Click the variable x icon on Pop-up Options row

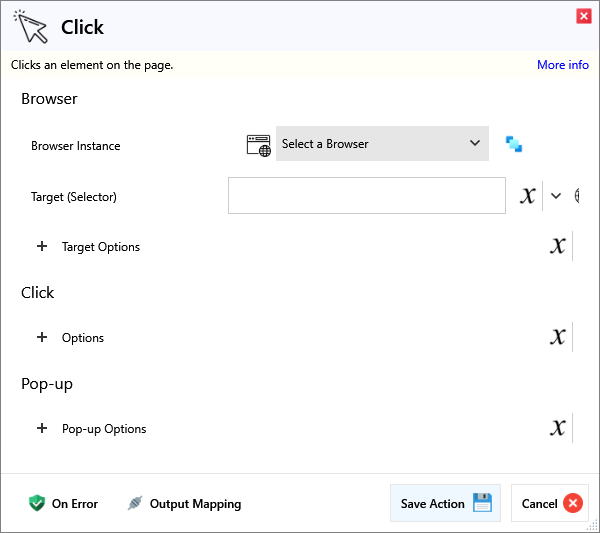pyautogui.click(x=558, y=429)
